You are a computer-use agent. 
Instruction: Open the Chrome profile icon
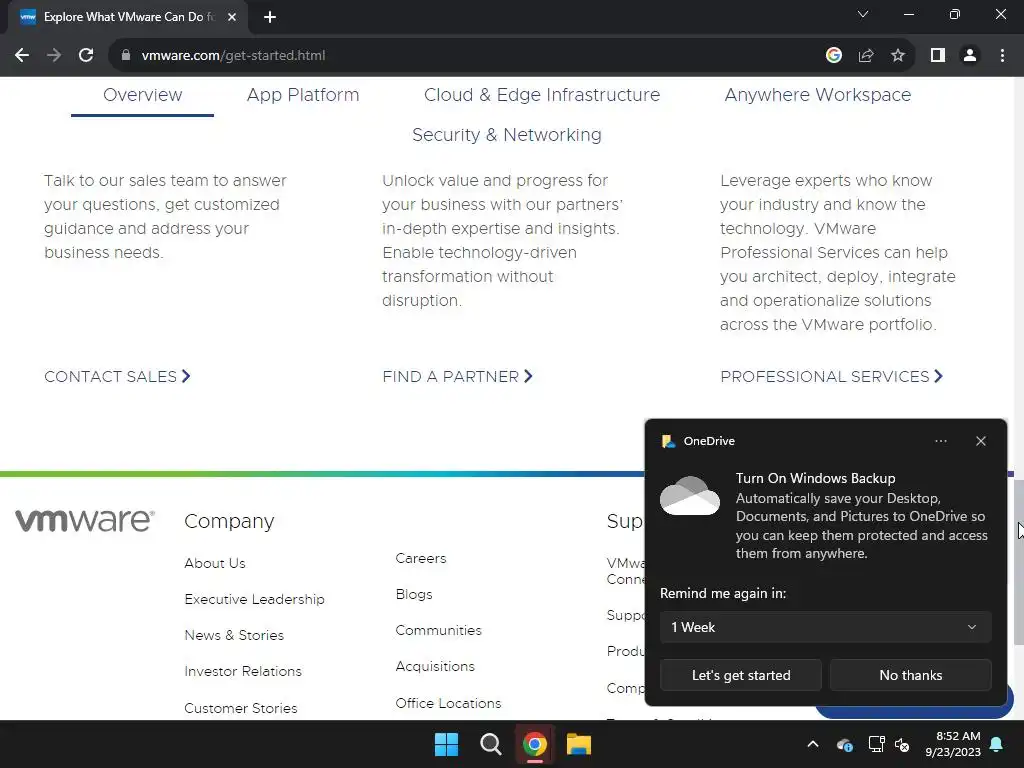(x=970, y=56)
